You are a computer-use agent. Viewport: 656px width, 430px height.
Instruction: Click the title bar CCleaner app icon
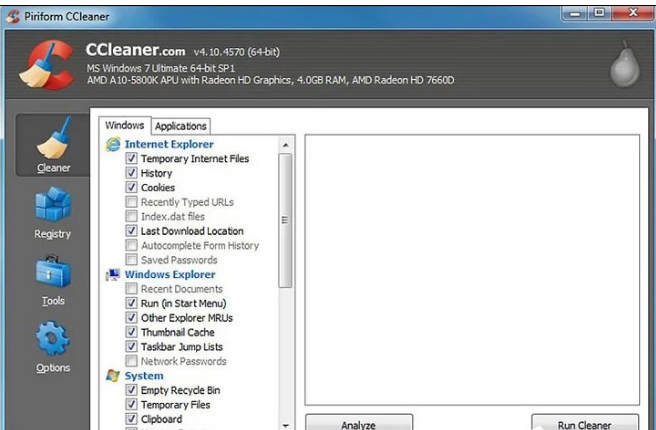click(x=13, y=16)
